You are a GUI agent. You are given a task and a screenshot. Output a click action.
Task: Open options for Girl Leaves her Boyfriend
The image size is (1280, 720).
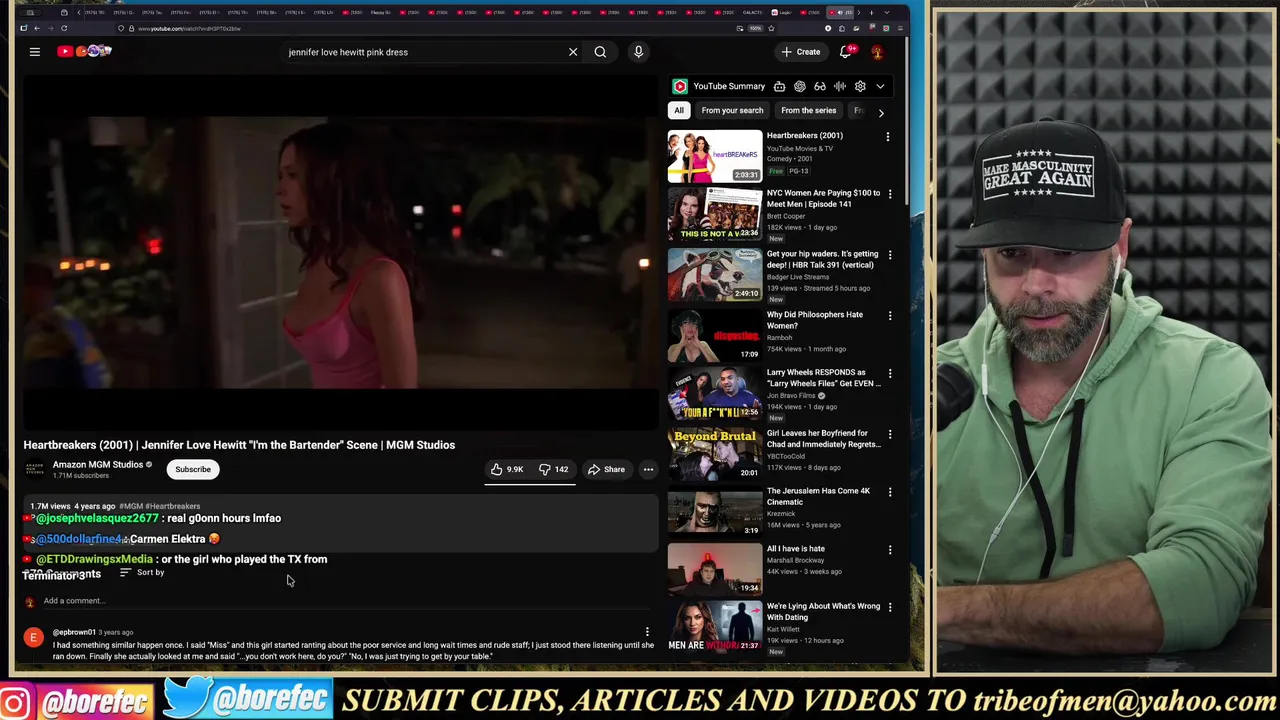[888, 435]
